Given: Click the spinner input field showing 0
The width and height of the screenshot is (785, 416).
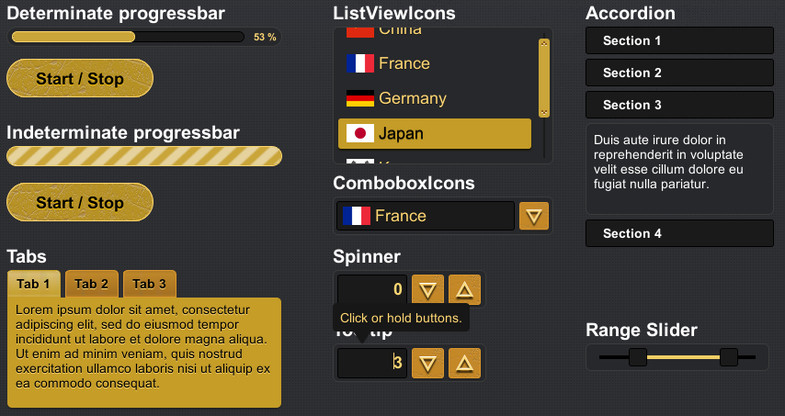Looking at the screenshot, I should pyautogui.click(x=372, y=289).
